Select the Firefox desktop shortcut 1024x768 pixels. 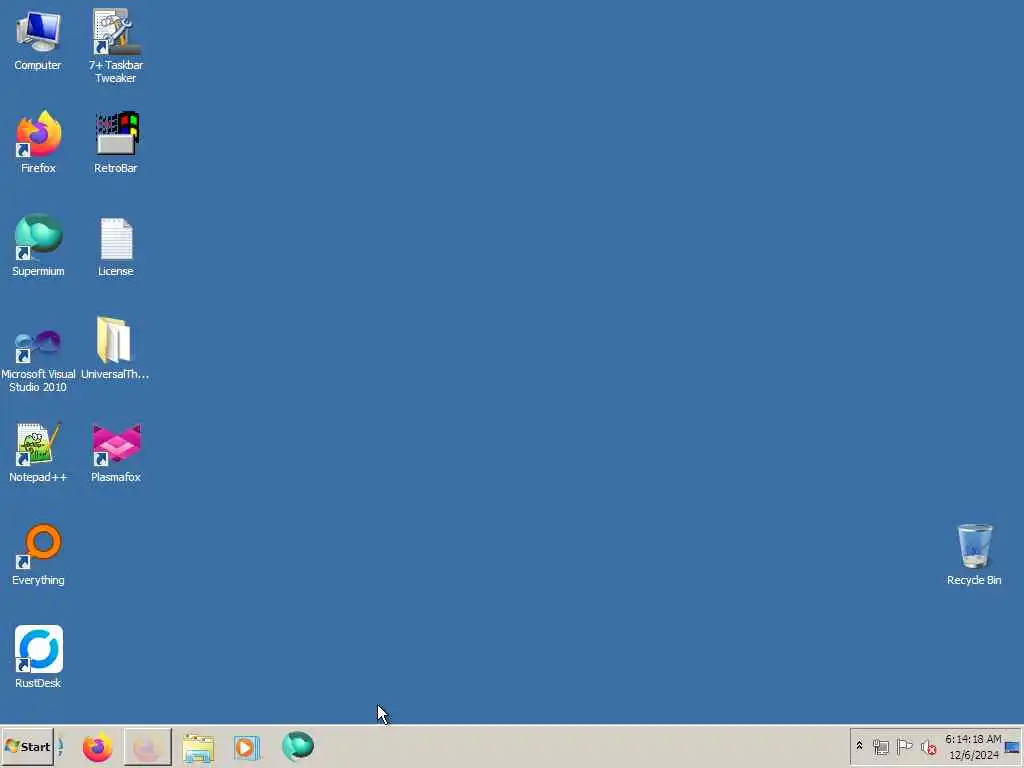coord(38,142)
